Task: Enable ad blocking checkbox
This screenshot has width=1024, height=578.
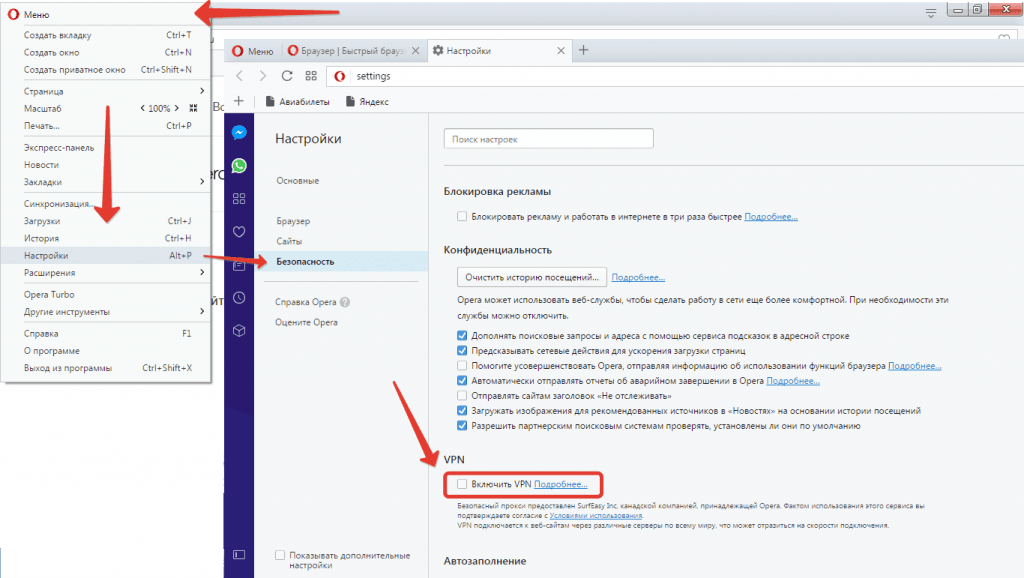Action: (462, 216)
